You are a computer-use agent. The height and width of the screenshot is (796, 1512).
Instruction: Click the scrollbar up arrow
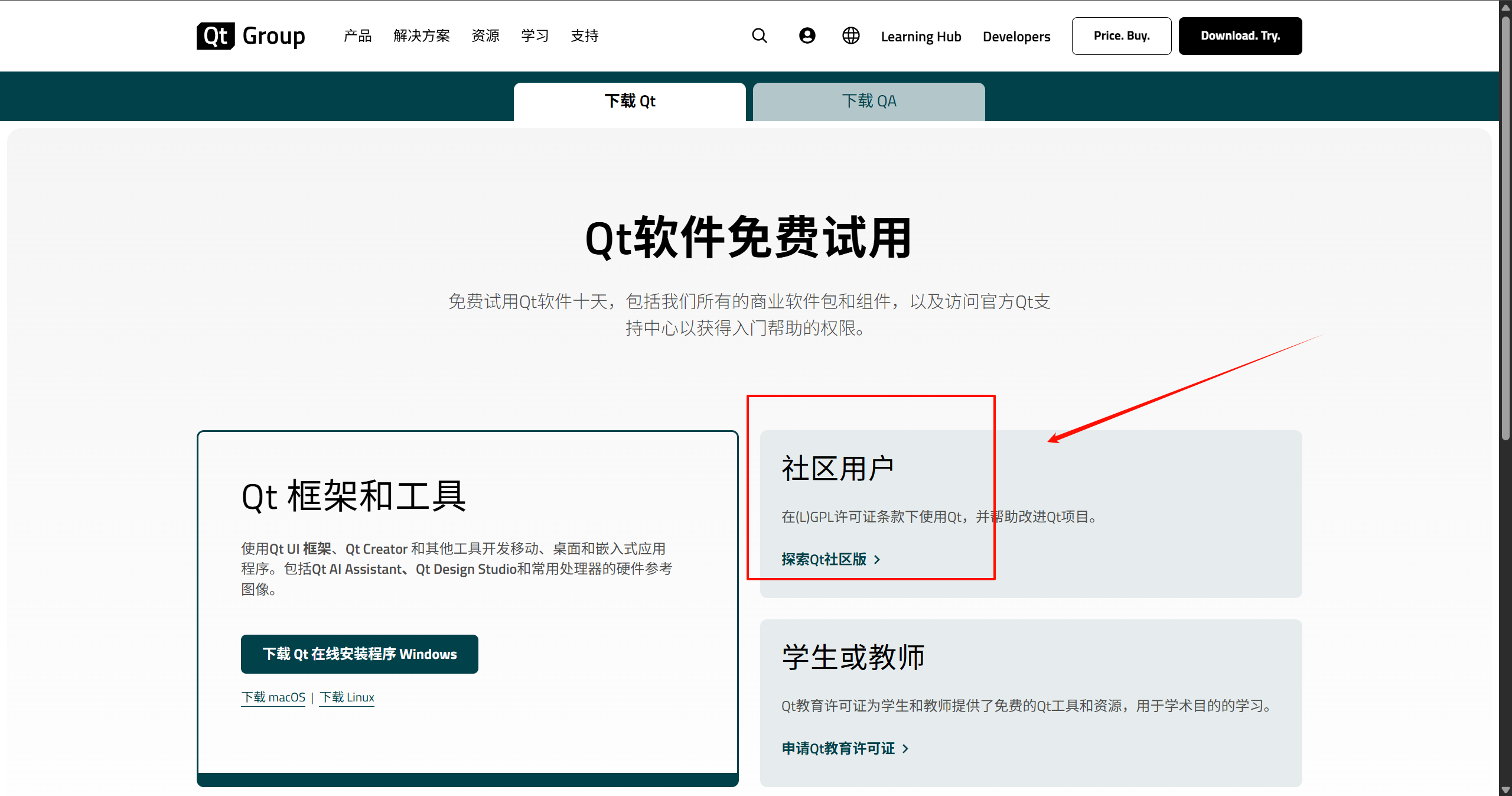[1505, 7]
